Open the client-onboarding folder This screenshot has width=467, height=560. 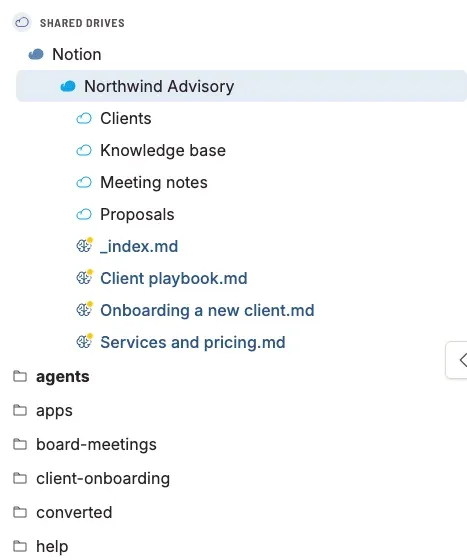103,479
